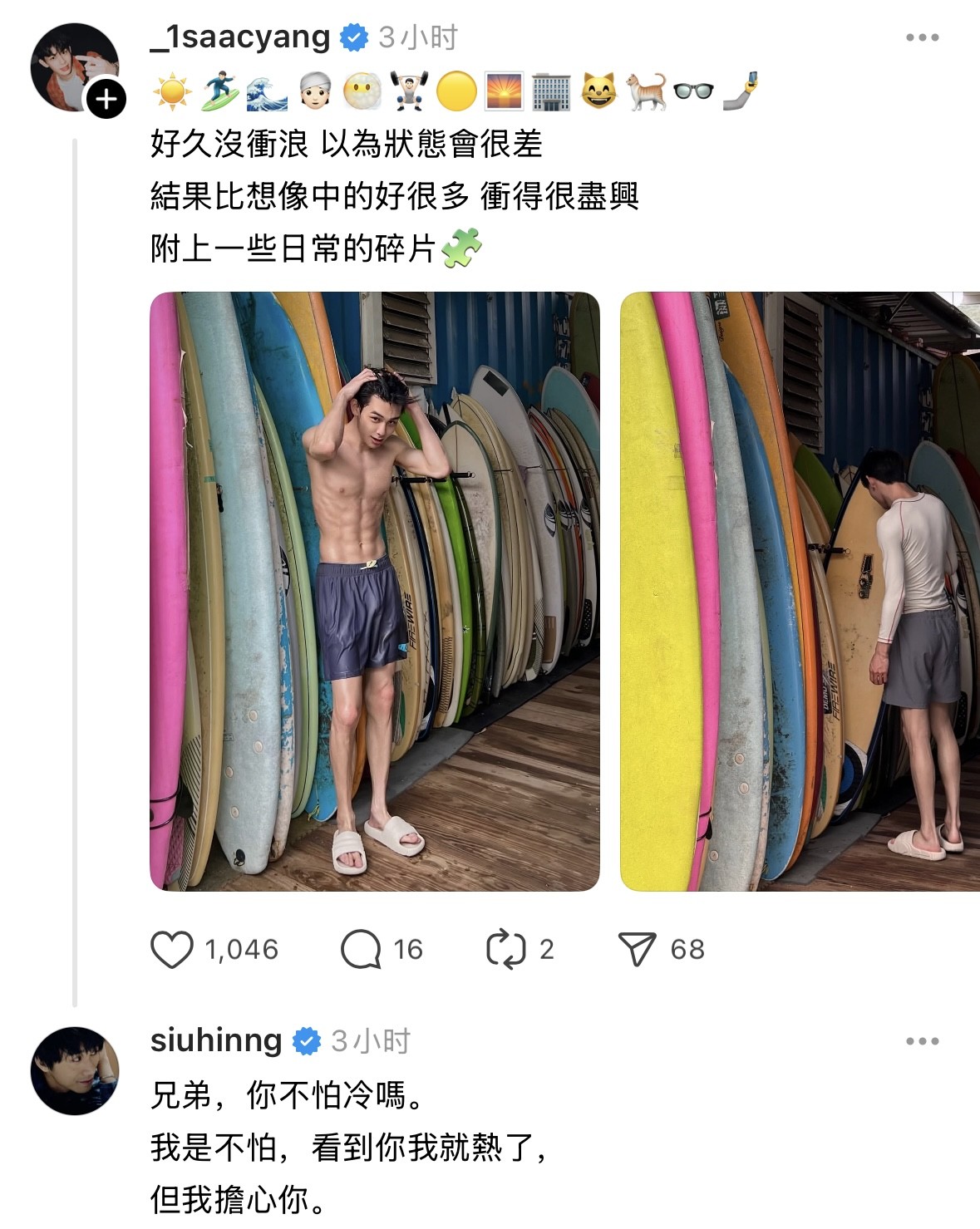The height and width of the screenshot is (1229, 980).
Task: Open _1saacyang profile picture
Action: pyautogui.click(x=73, y=67)
